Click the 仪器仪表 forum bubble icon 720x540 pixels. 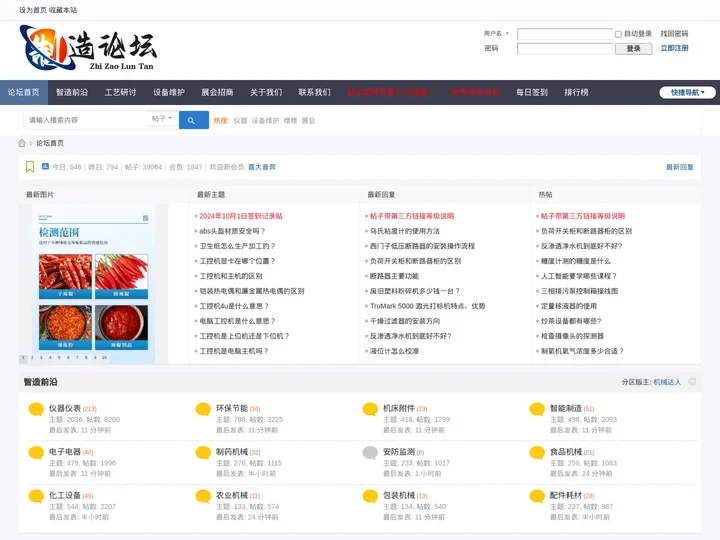pyautogui.click(x=36, y=409)
